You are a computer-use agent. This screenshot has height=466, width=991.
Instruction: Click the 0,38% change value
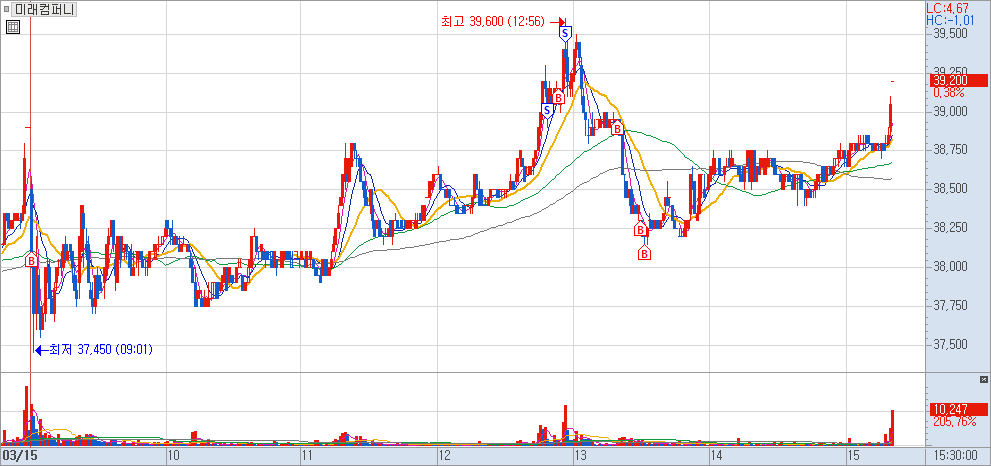click(x=949, y=92)
